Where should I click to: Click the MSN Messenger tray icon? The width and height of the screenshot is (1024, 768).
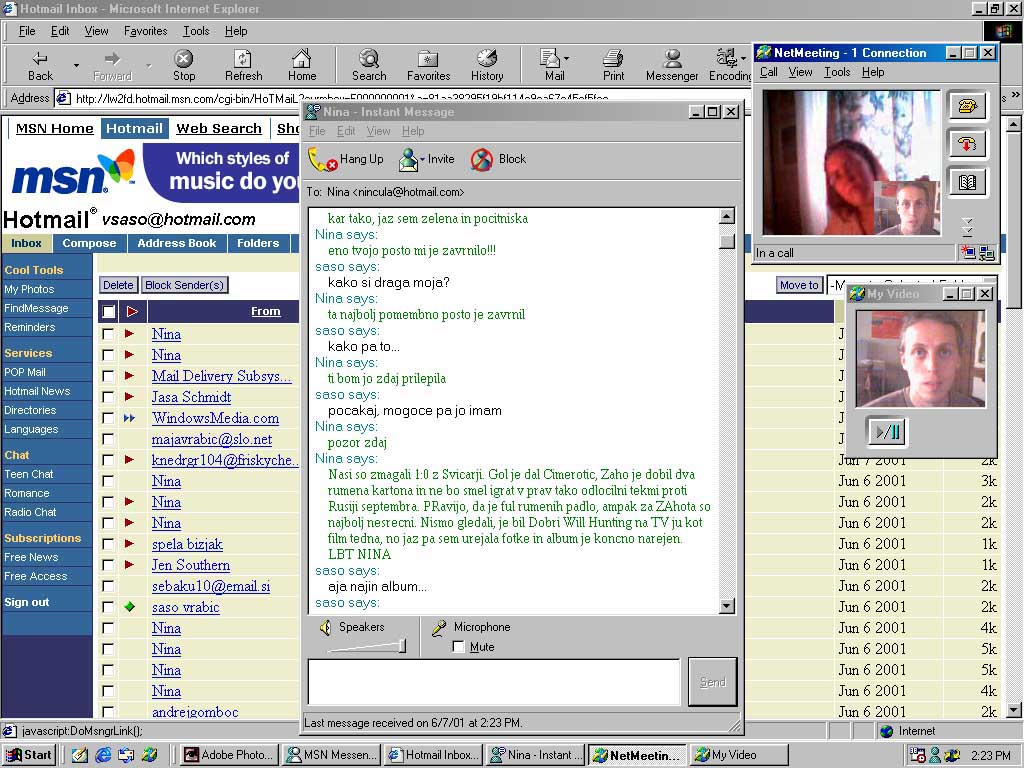pyautogui.click(x=935, y=755)
